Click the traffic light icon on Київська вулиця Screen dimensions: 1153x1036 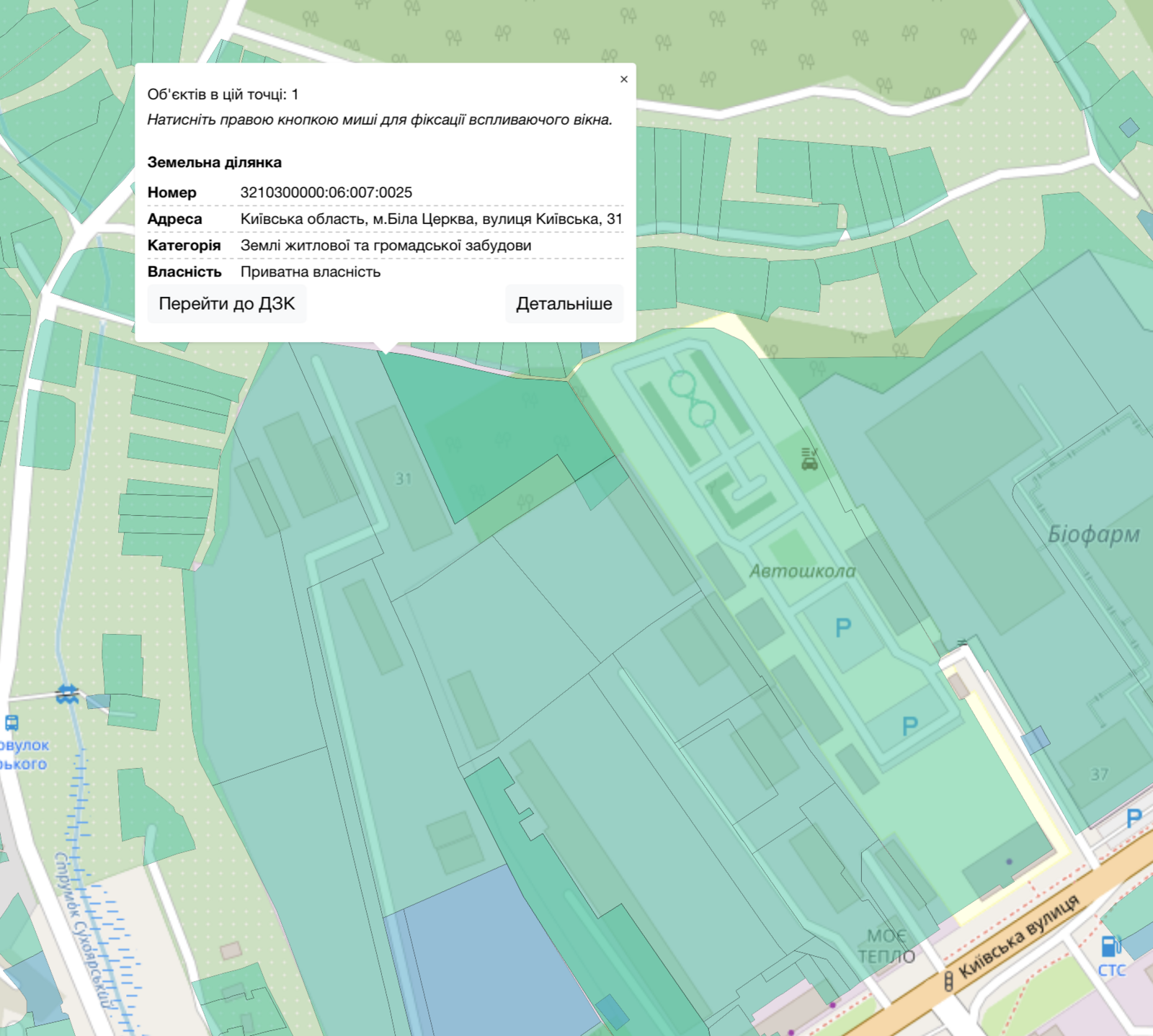(948, 981)
